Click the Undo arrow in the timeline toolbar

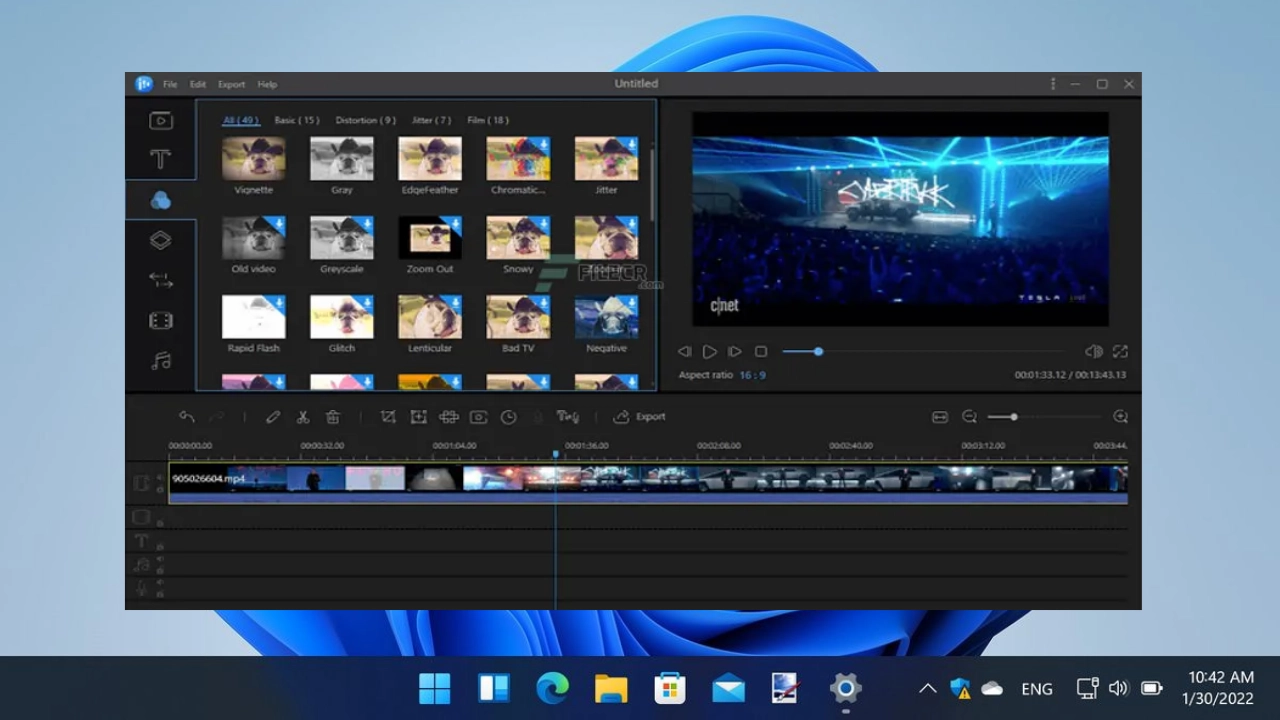point(186,417)
